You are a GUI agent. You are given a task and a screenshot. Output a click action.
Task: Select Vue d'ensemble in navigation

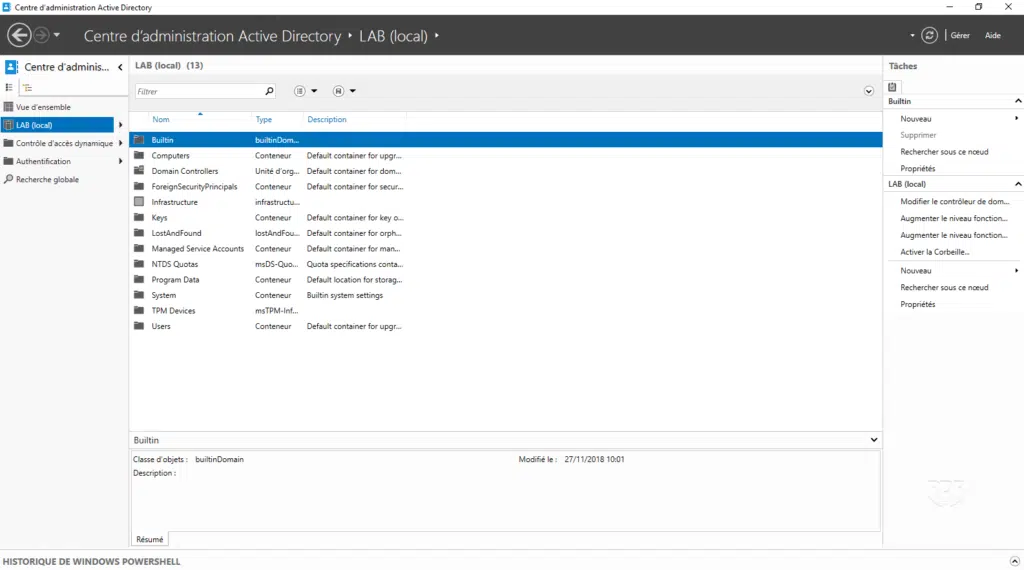pos(43,107)
